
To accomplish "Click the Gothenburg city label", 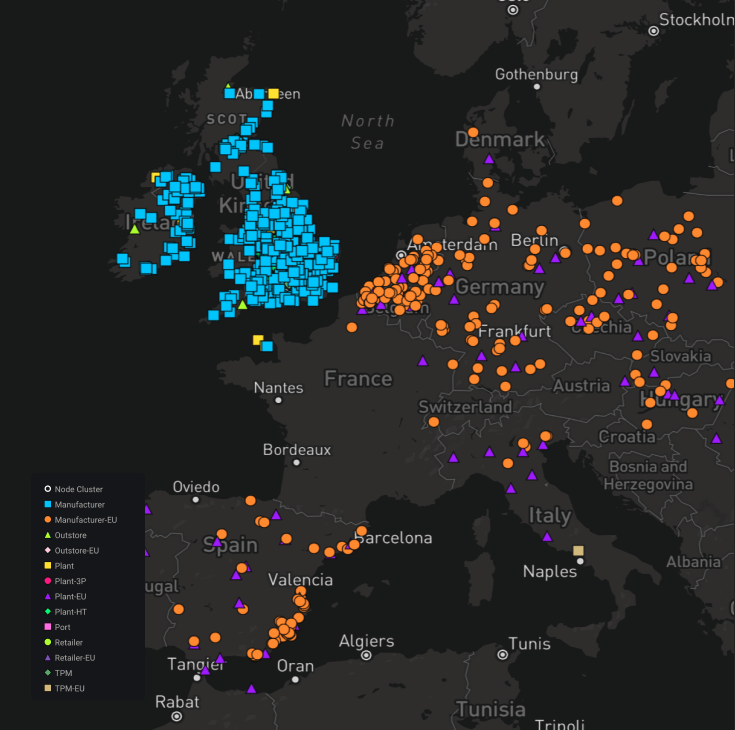I will click(536, 74).
